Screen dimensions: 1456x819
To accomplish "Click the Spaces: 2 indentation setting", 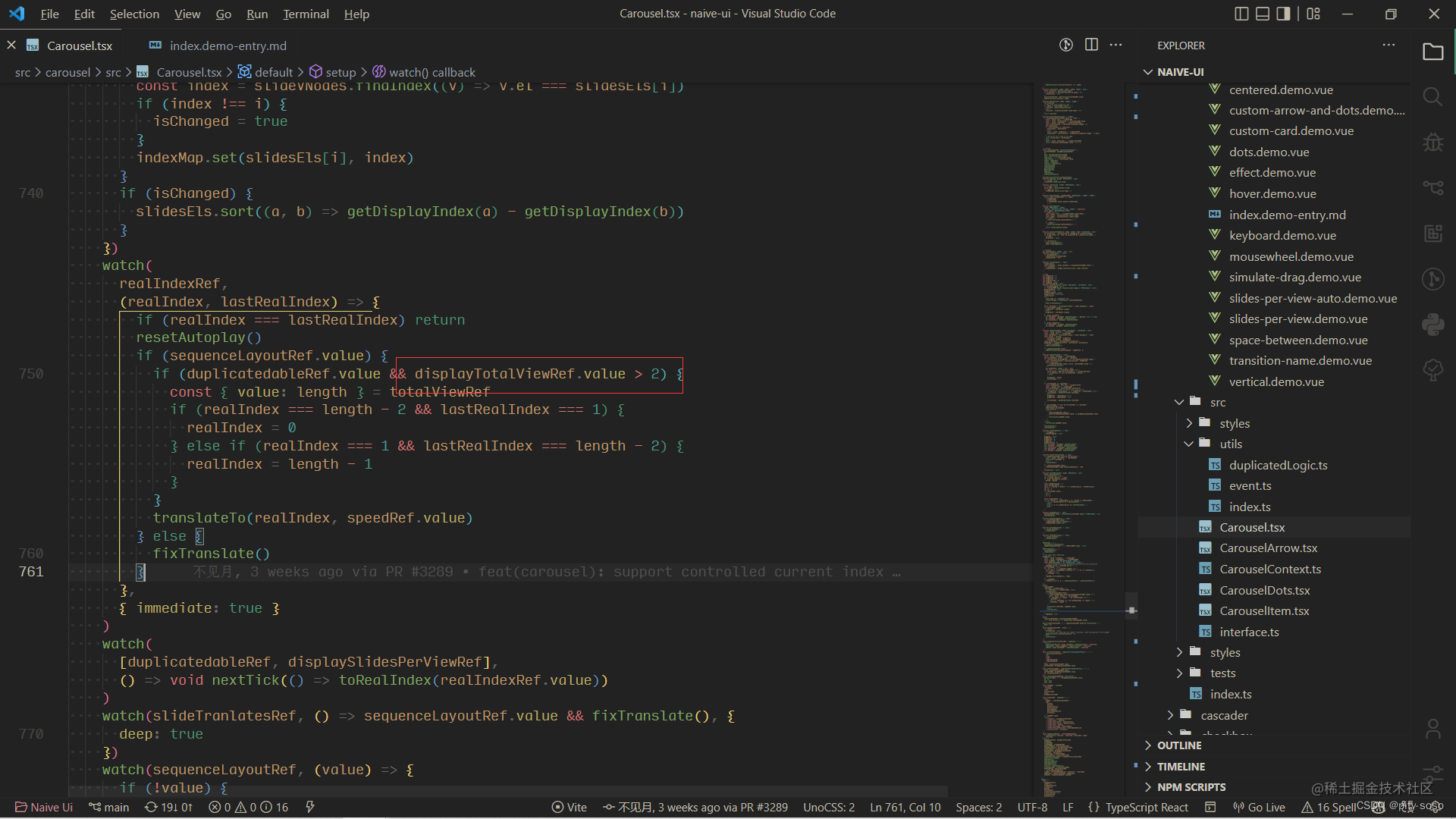I will 978,808.
